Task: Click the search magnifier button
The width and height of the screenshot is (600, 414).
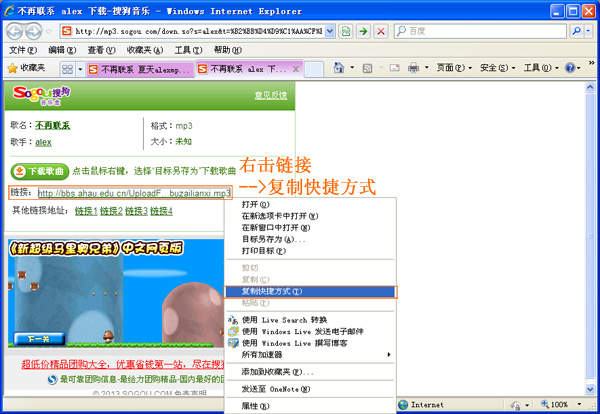Action: (577, 31)
